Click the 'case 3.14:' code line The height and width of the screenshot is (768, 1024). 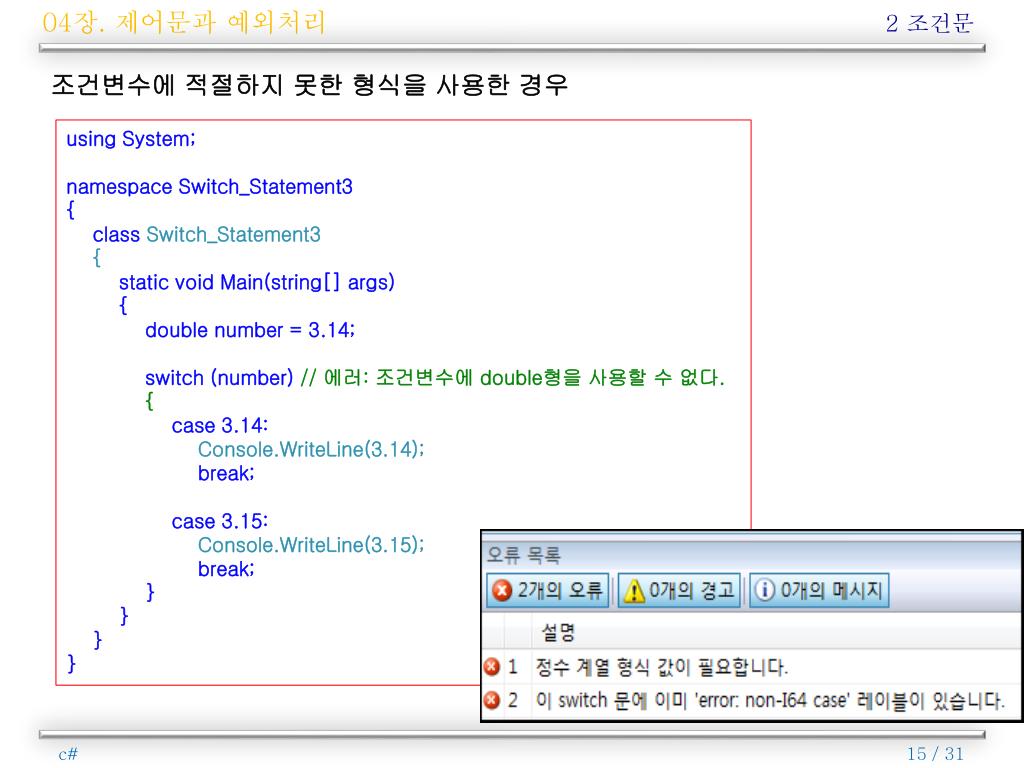click(x=220, y=426)
